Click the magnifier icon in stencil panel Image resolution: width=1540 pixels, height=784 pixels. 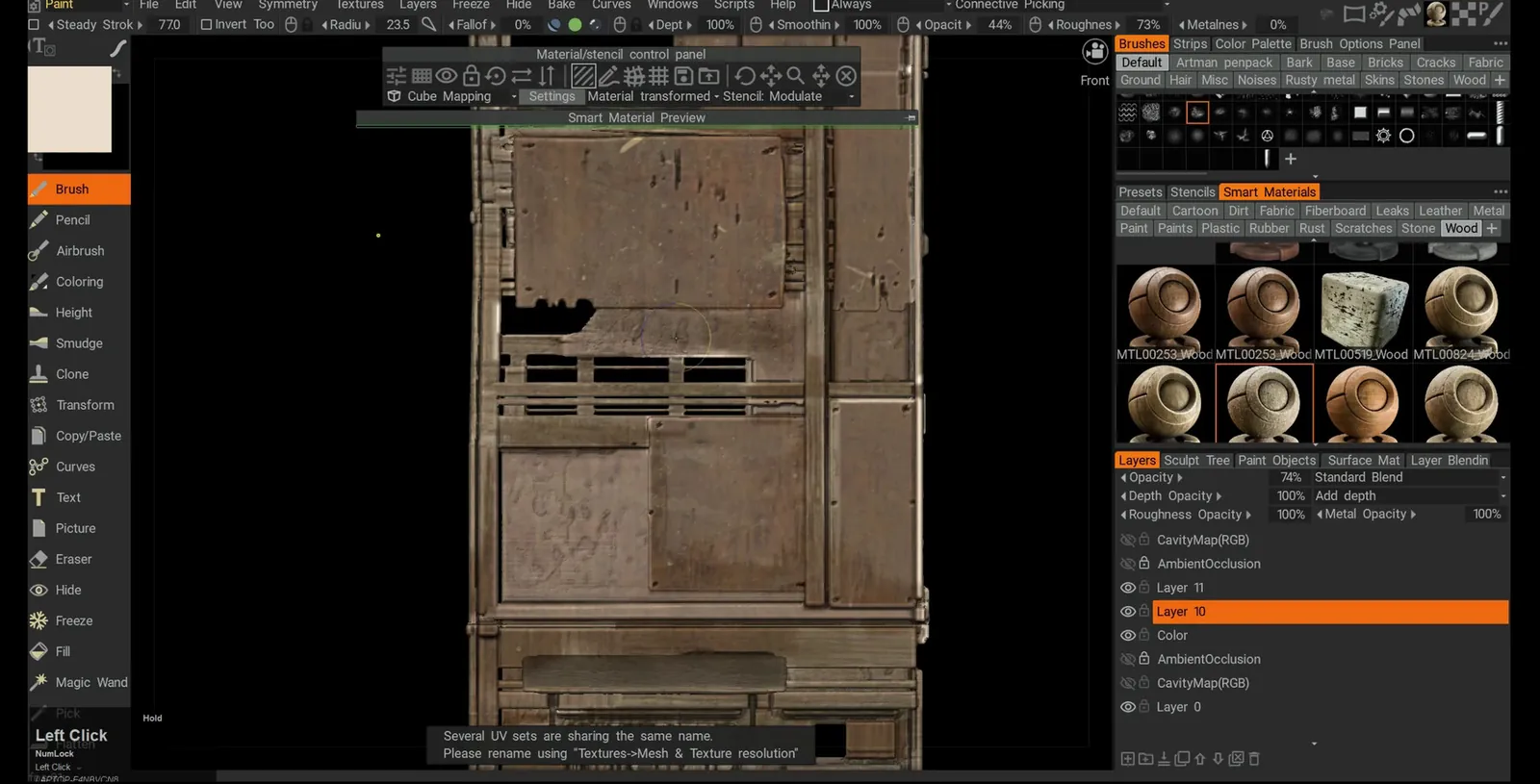(795, 76)
